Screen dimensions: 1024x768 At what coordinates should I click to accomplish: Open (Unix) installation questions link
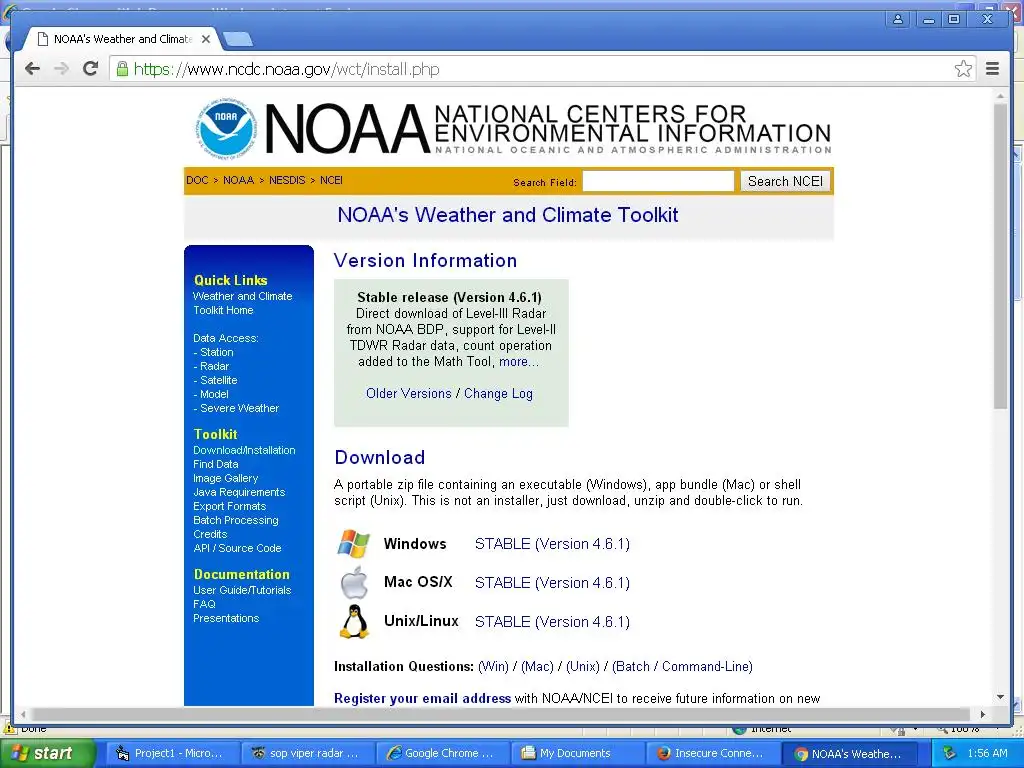(583, 667)
